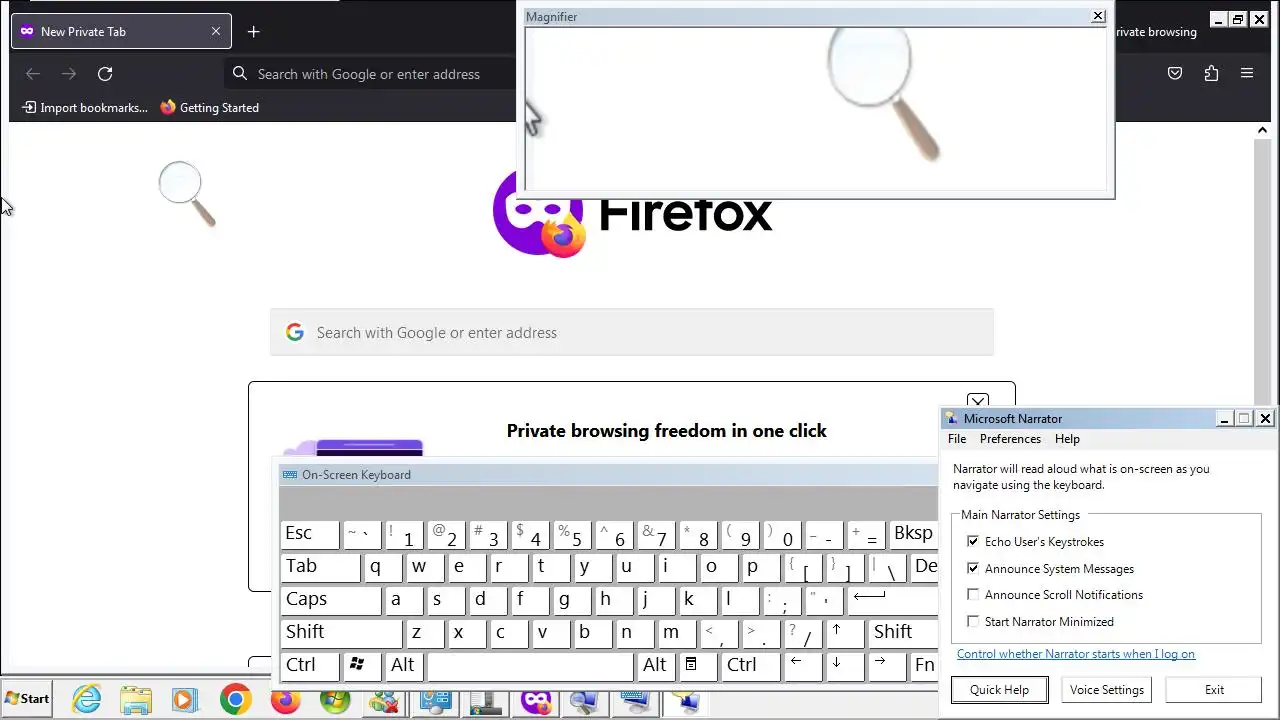Toggle right Shift on On-Screen Keyboard

click(x=904, y=634)
